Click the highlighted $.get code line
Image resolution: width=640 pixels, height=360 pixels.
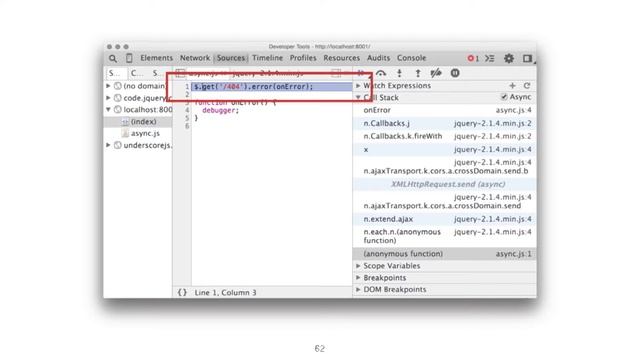pyautogui.click(x=271, y=87)
